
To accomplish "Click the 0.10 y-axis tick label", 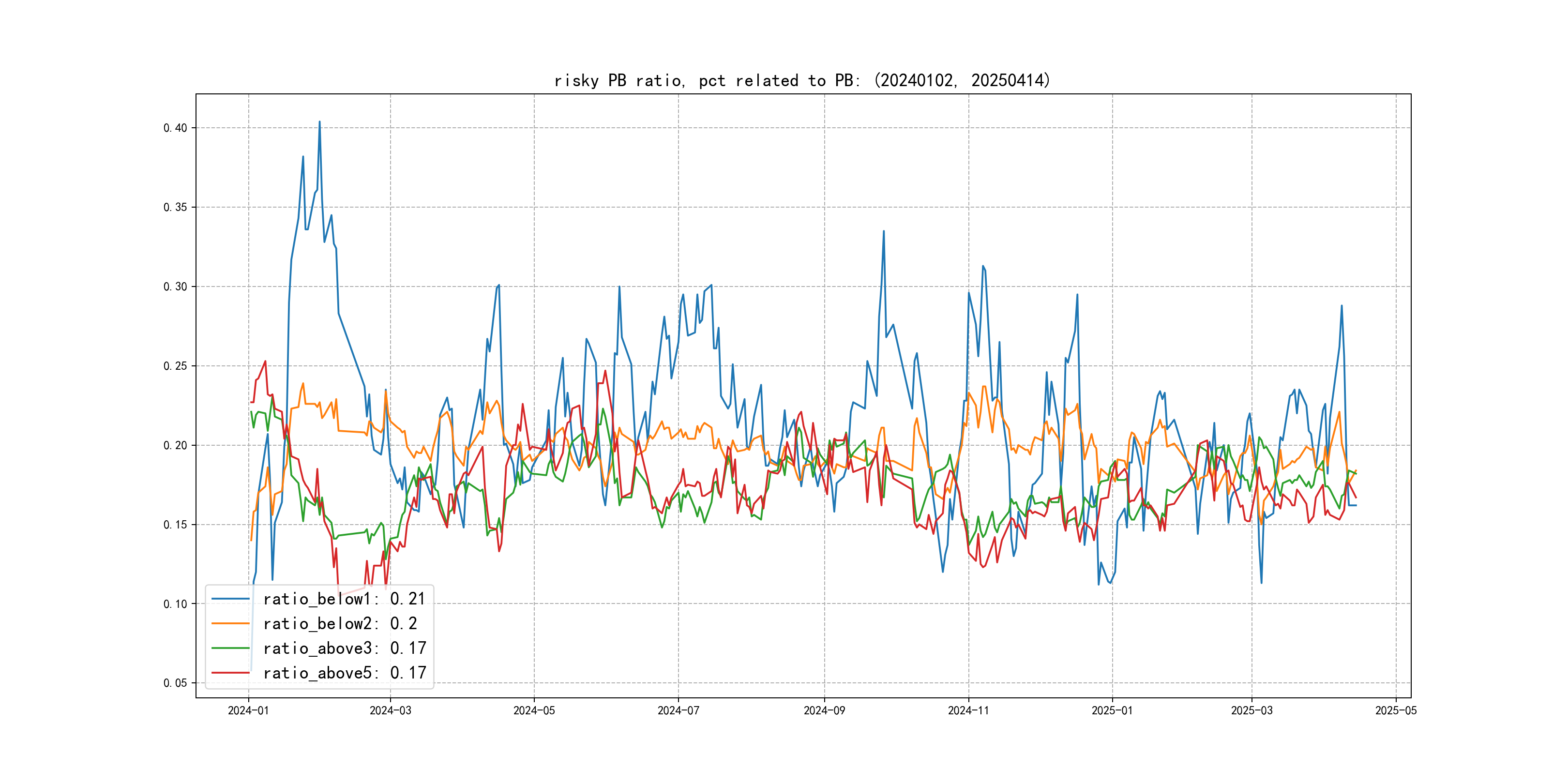I will (x=175, y=604).
